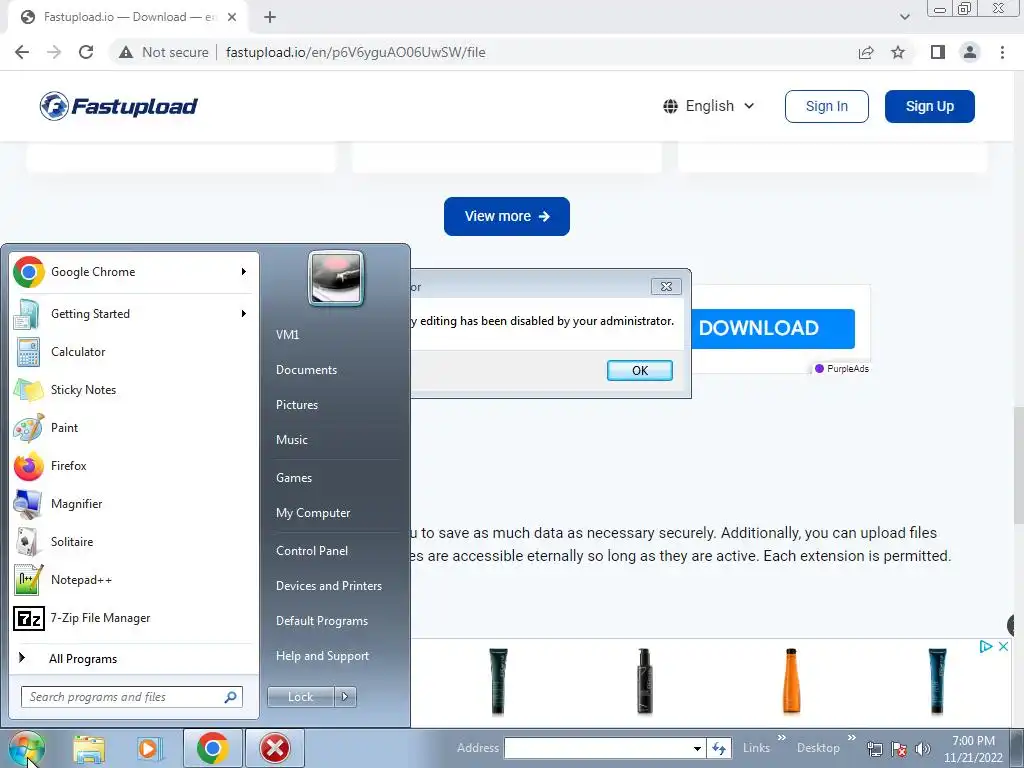Close the bottom advertisement banner
Image resolution: width=1024 pixels, height=768 pixels.
click(x=1004, y=647)
